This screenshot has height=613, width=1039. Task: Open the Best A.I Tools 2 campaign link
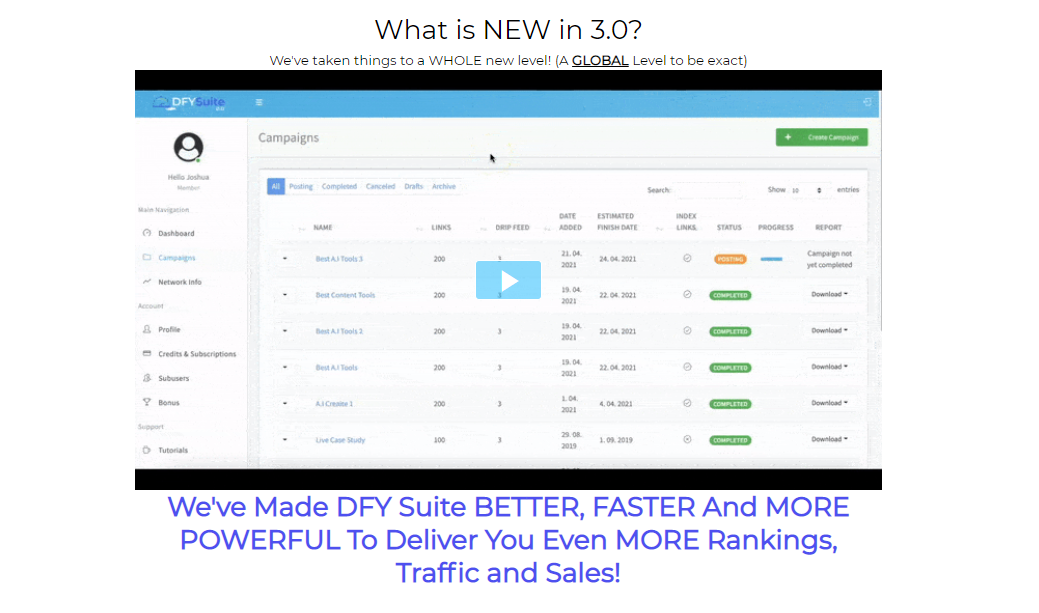[339, 331]
